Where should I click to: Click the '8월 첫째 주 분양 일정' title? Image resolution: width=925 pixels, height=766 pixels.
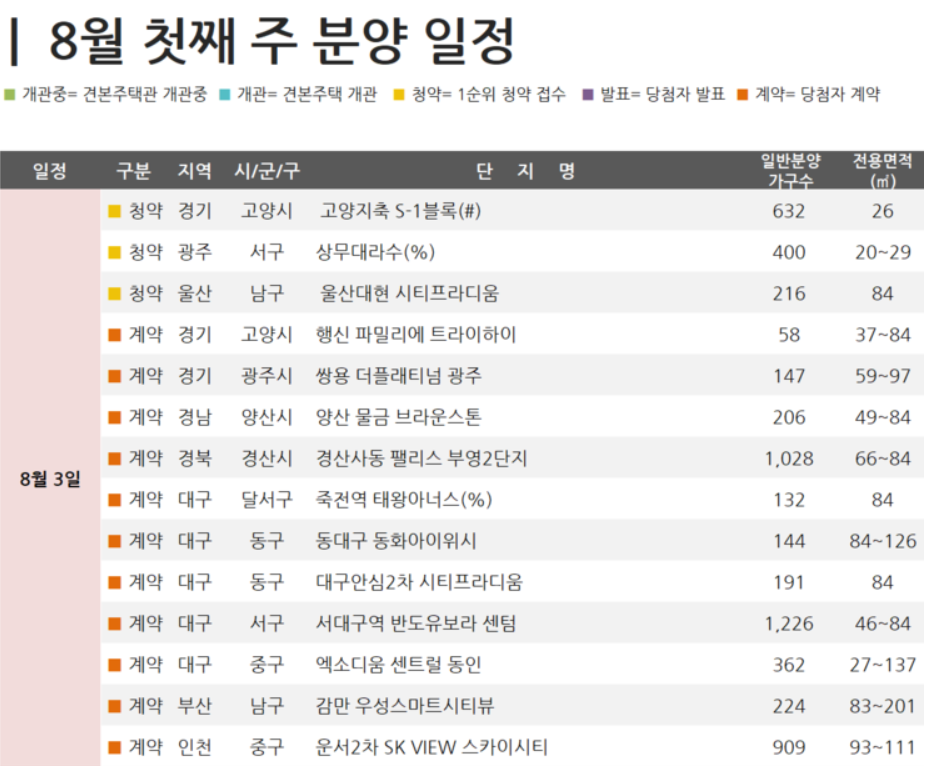coord(282,41)
